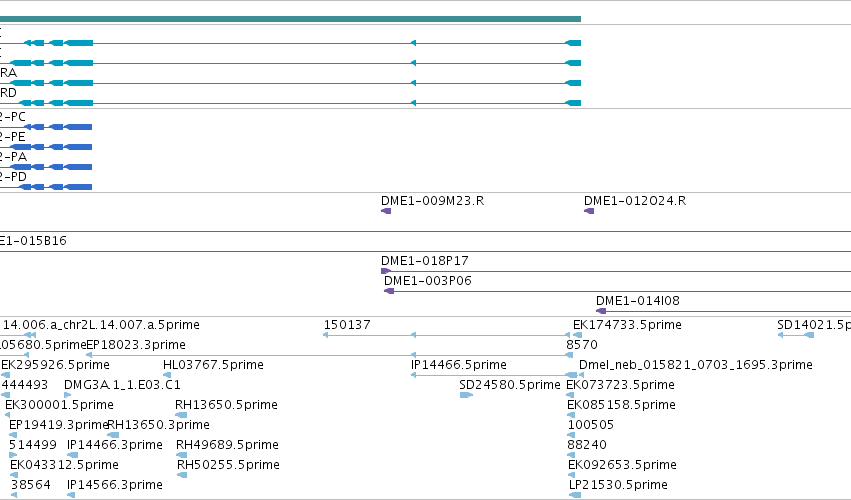Click the teal gene span bar
The height and width of the screenshot is (500, 851).
[290, 19]
